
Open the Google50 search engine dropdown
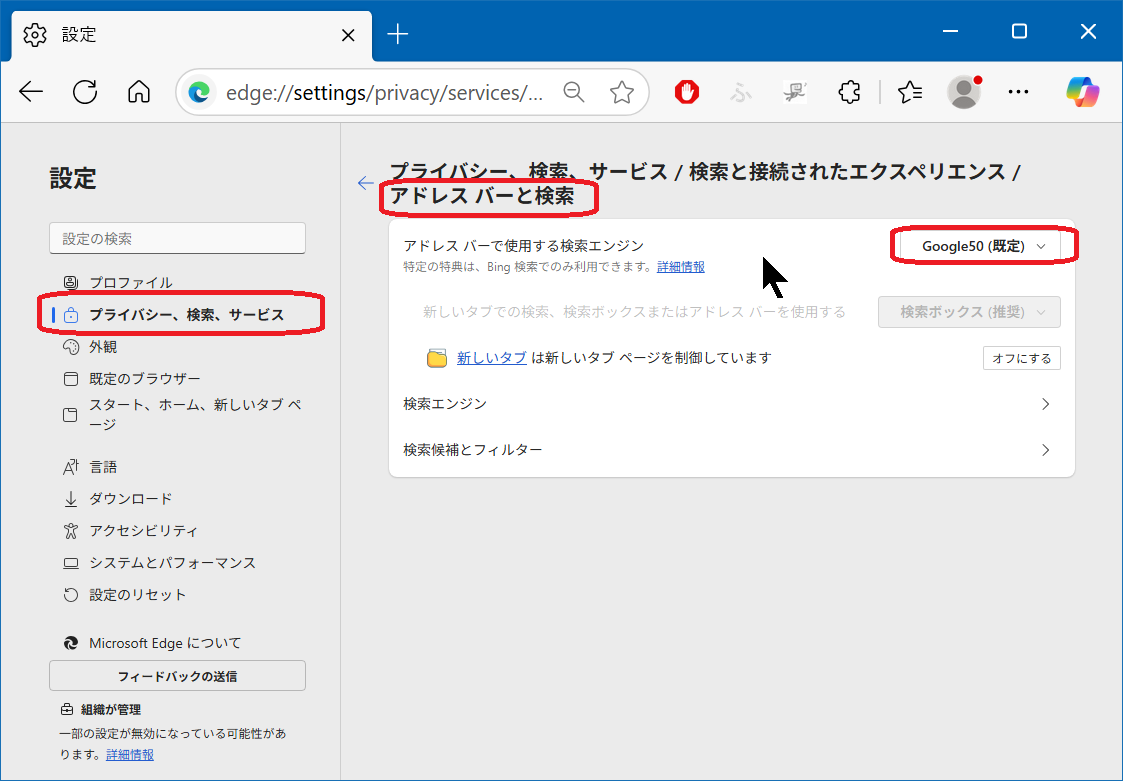coord(983,246)
